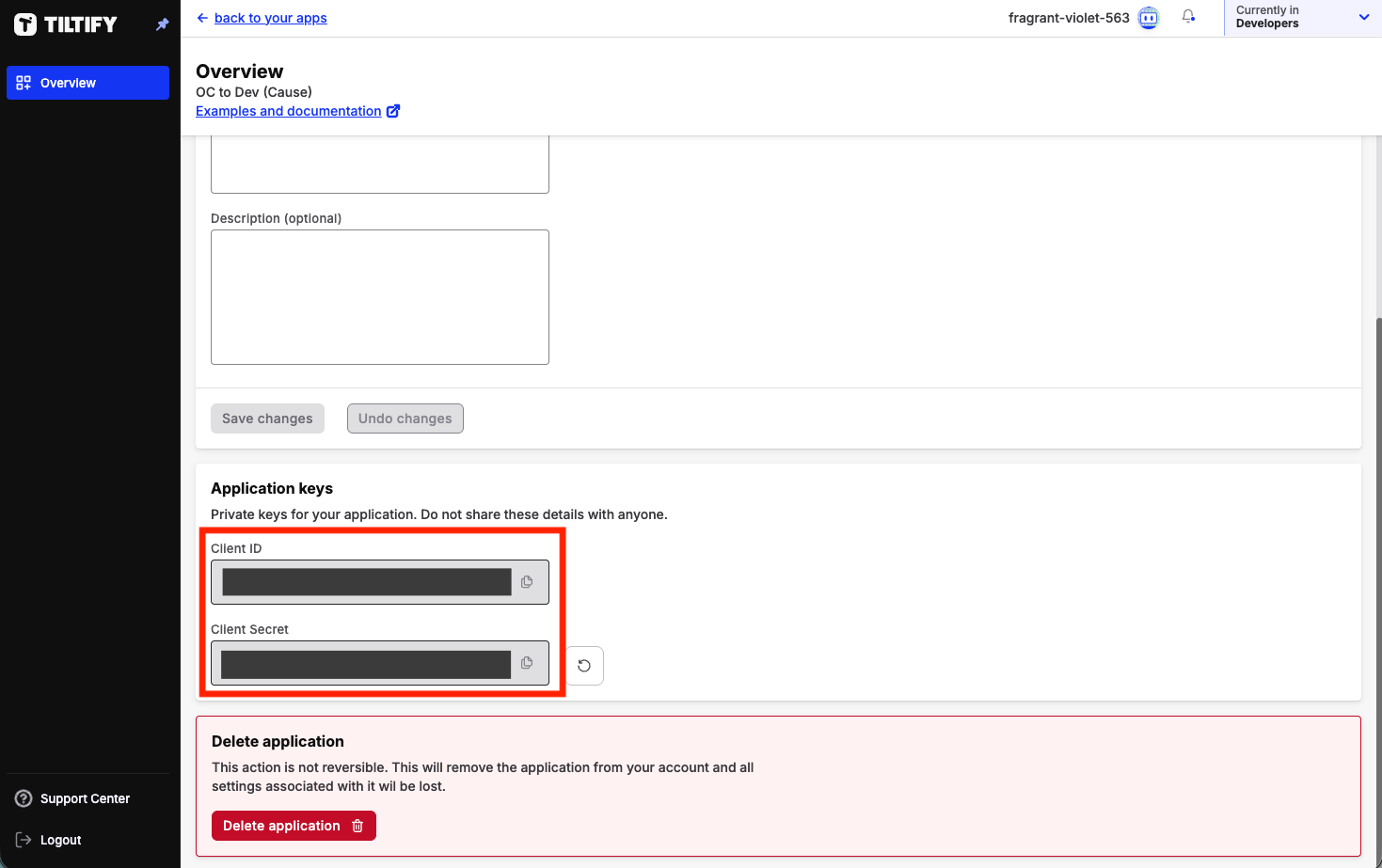This screenshot has width=1382, height=868.
Task: Click Undo changes button
Action: tap(405, 418)
